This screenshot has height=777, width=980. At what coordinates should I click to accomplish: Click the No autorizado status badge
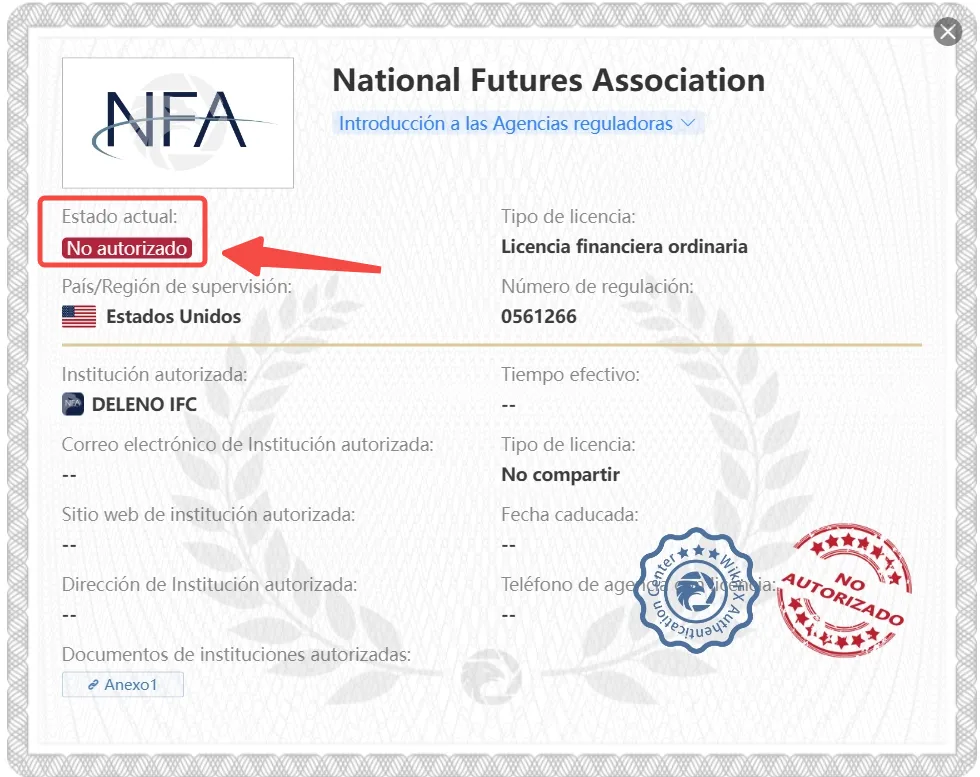point(127,248)
